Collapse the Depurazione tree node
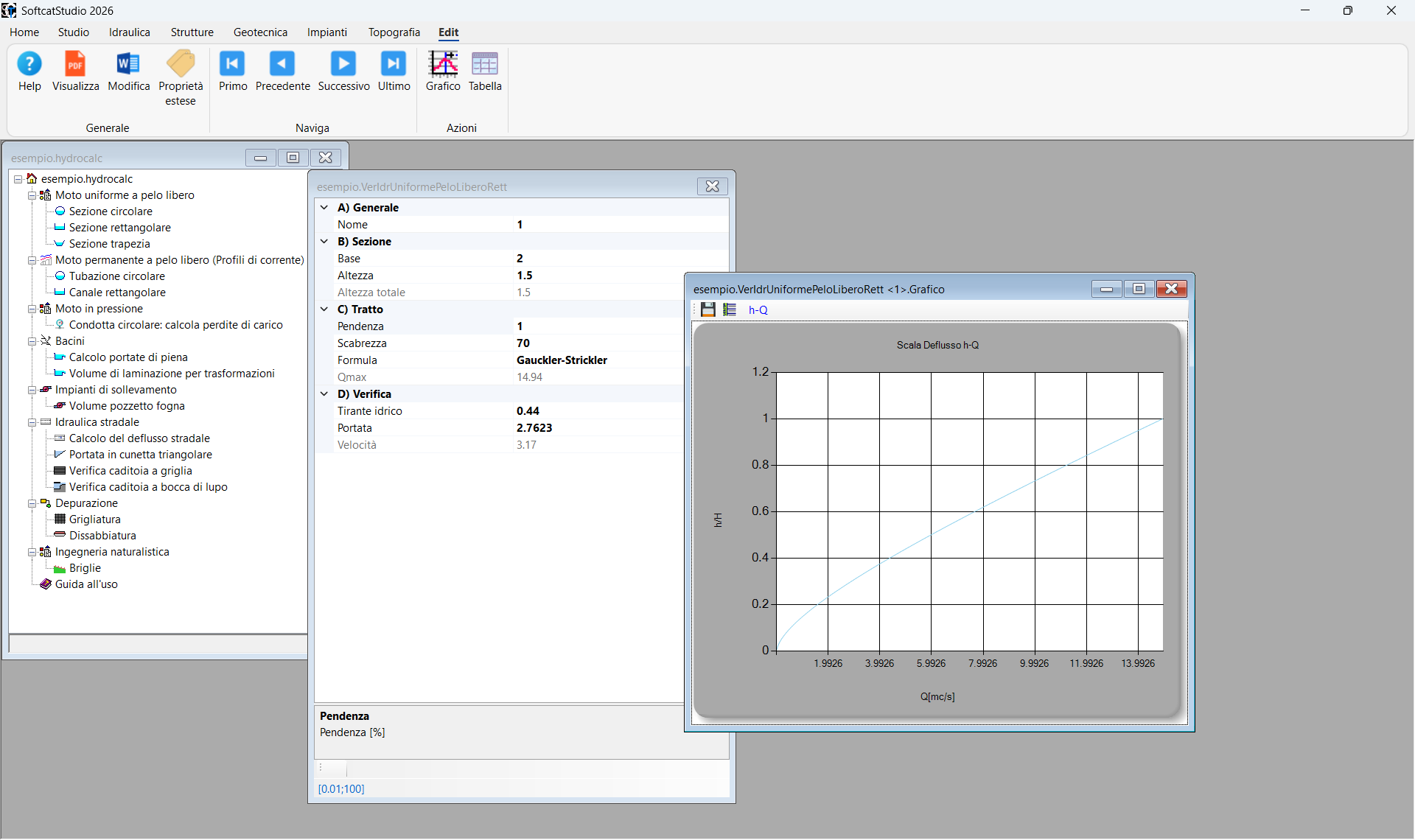Screen dimensions: 1415x840 (32, 503)
